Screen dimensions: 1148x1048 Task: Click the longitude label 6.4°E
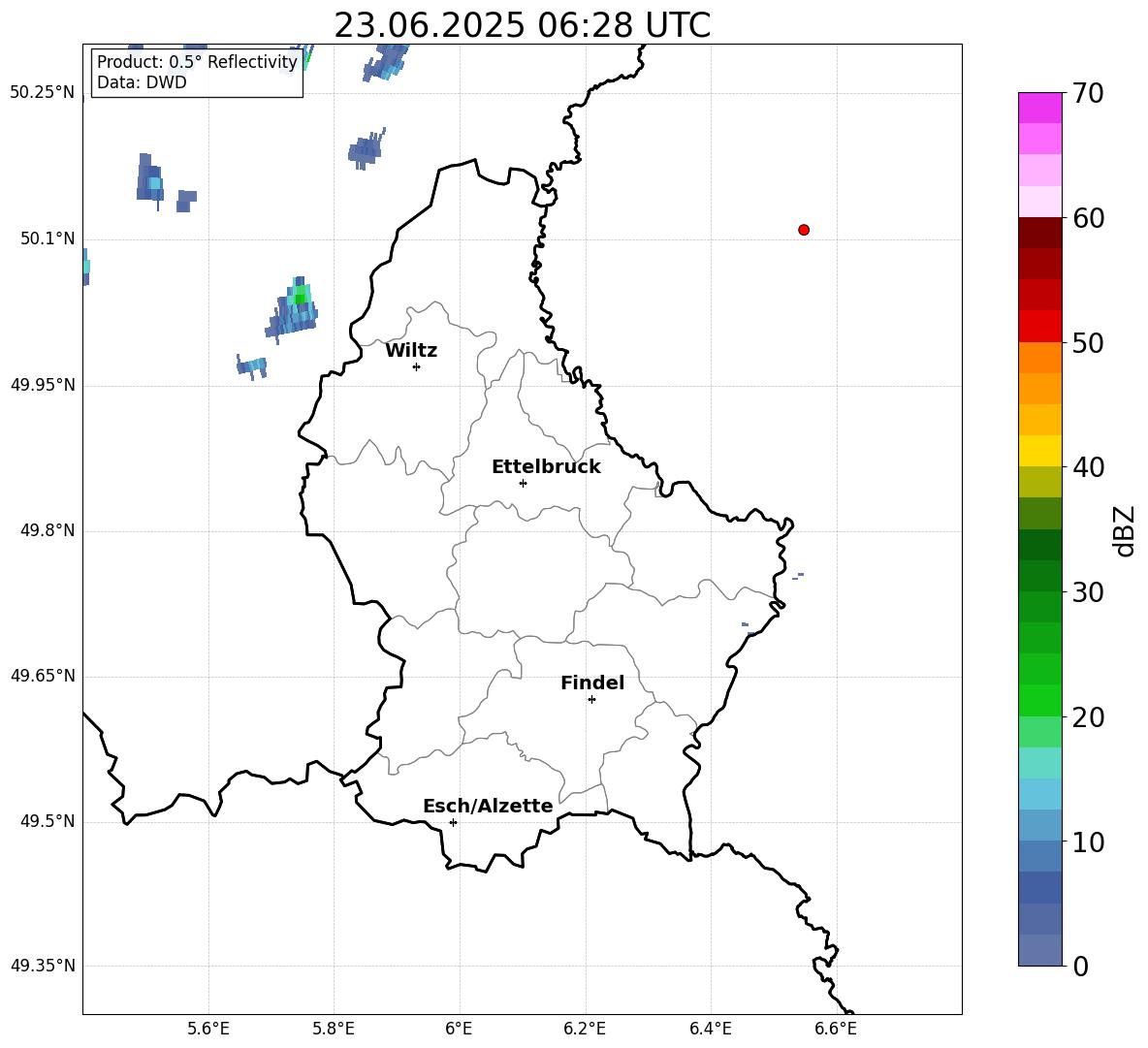tap(710, 1029)
